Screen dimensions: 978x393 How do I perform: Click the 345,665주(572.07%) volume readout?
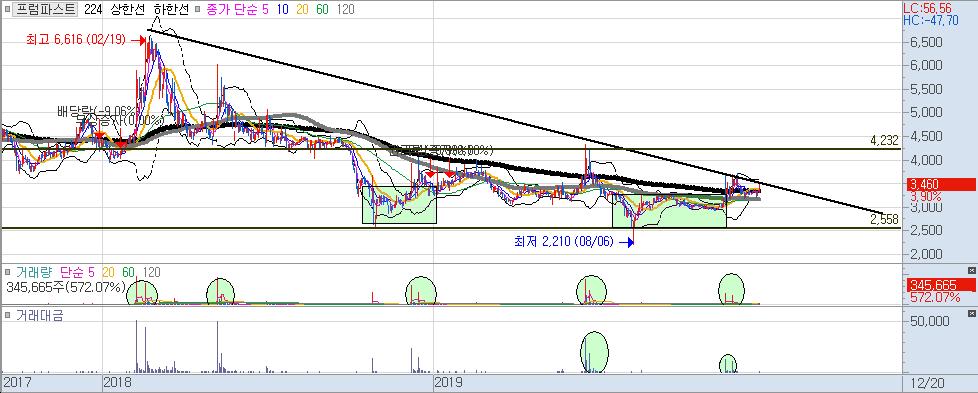[x=65, y=287]
